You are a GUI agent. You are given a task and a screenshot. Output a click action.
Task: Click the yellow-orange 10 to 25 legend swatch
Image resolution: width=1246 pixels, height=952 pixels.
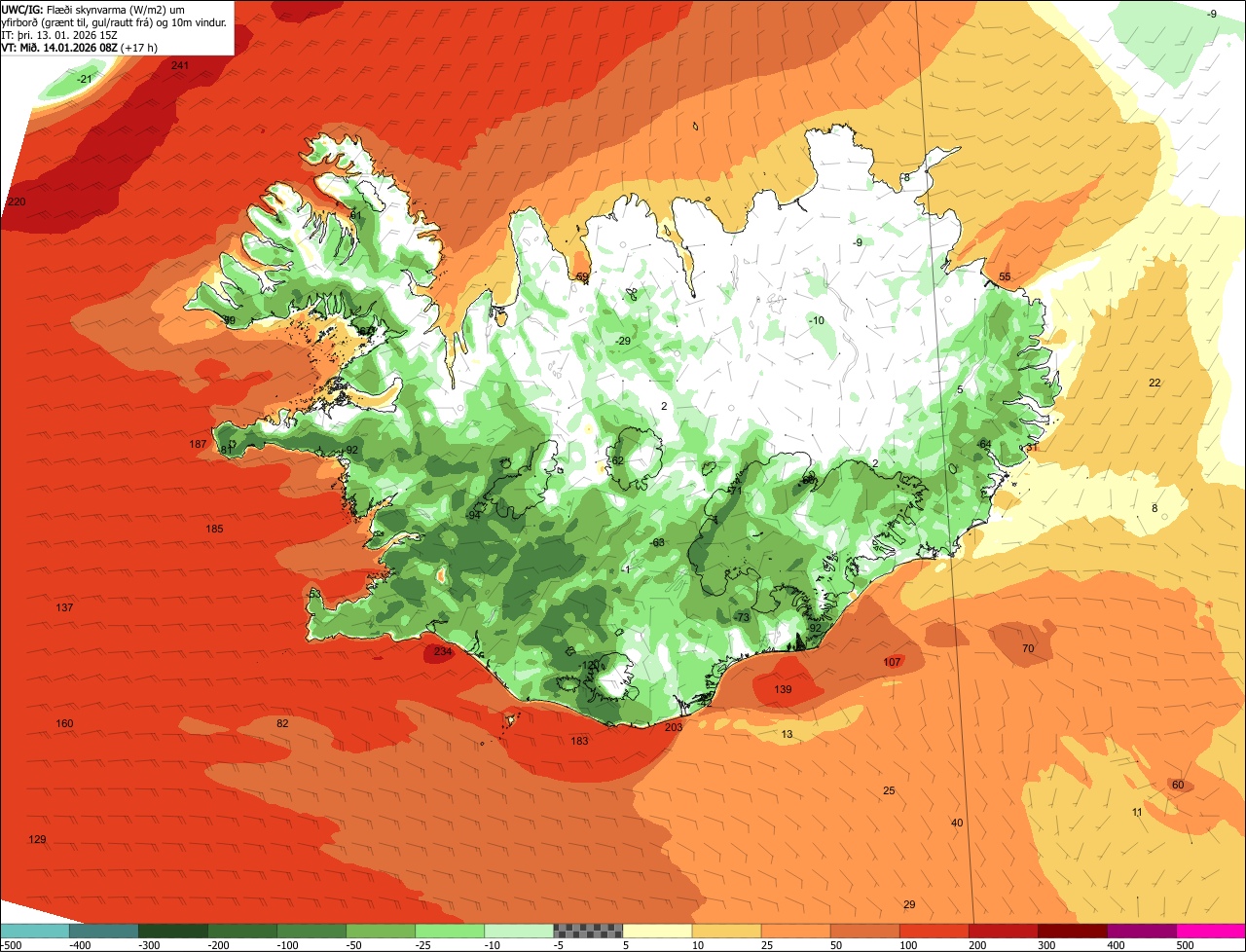pos(726,931)
